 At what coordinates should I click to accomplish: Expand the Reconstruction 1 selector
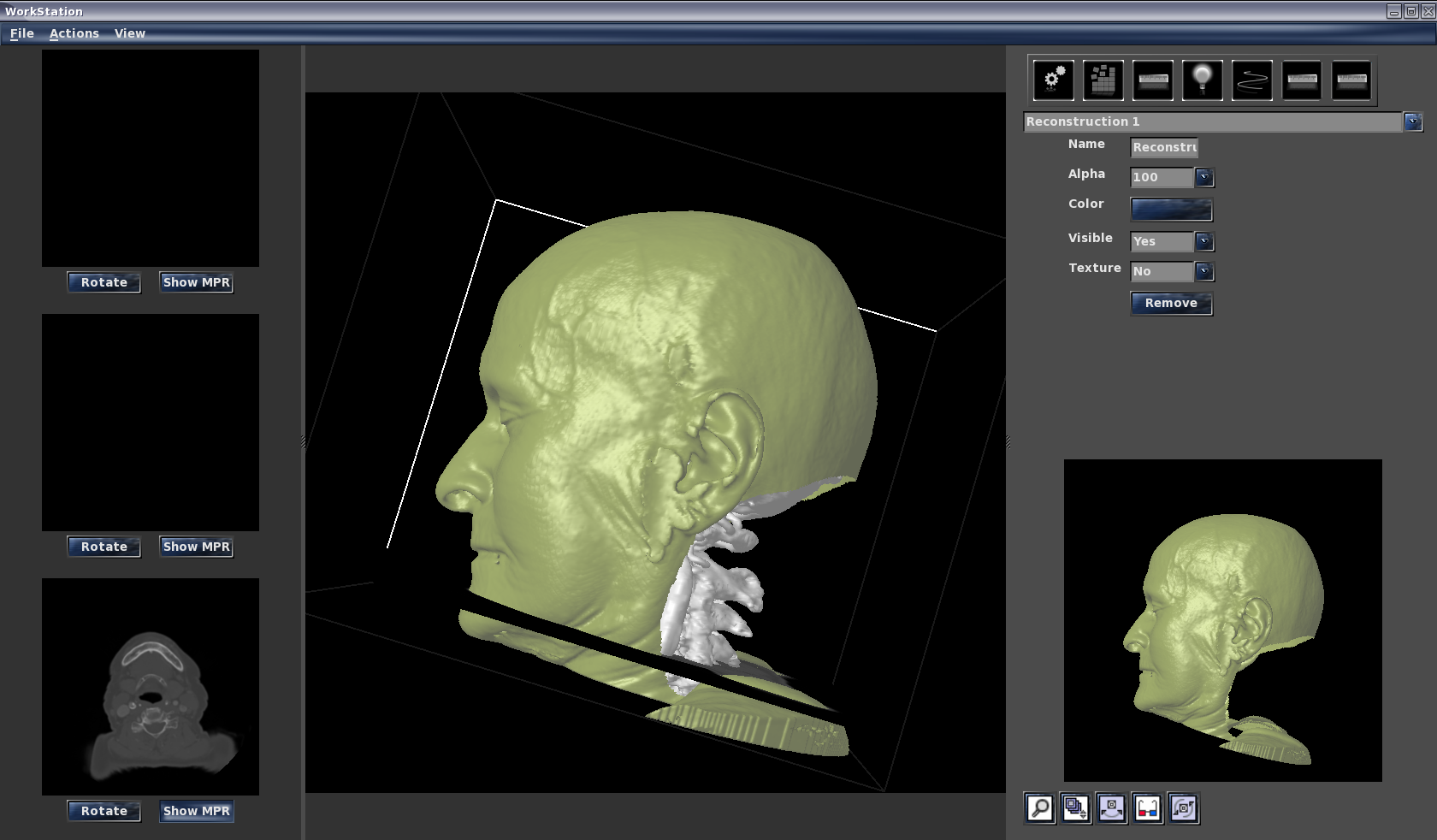point(1413,122)
